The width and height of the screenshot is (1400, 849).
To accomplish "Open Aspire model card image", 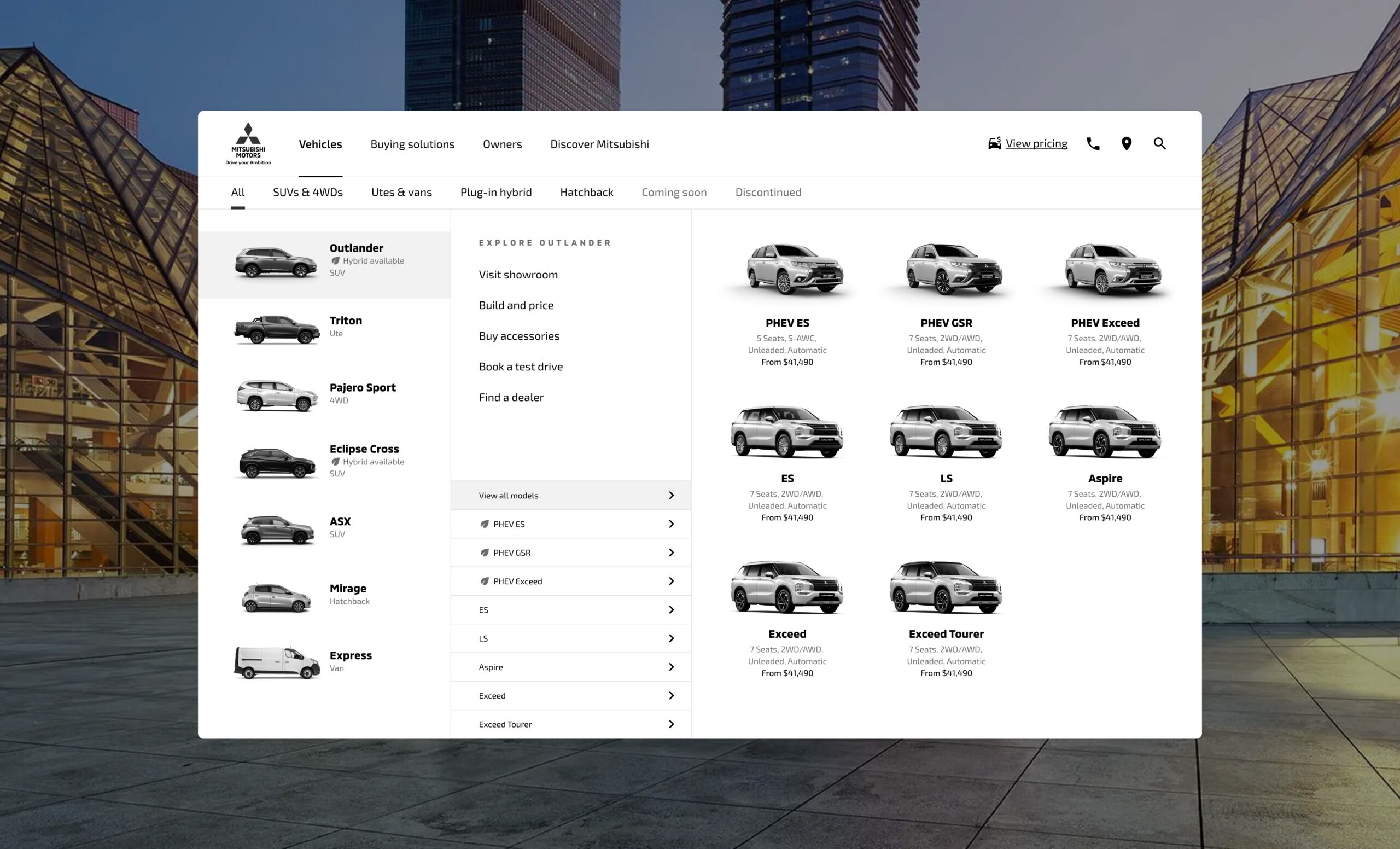I will coord(1105,432).
